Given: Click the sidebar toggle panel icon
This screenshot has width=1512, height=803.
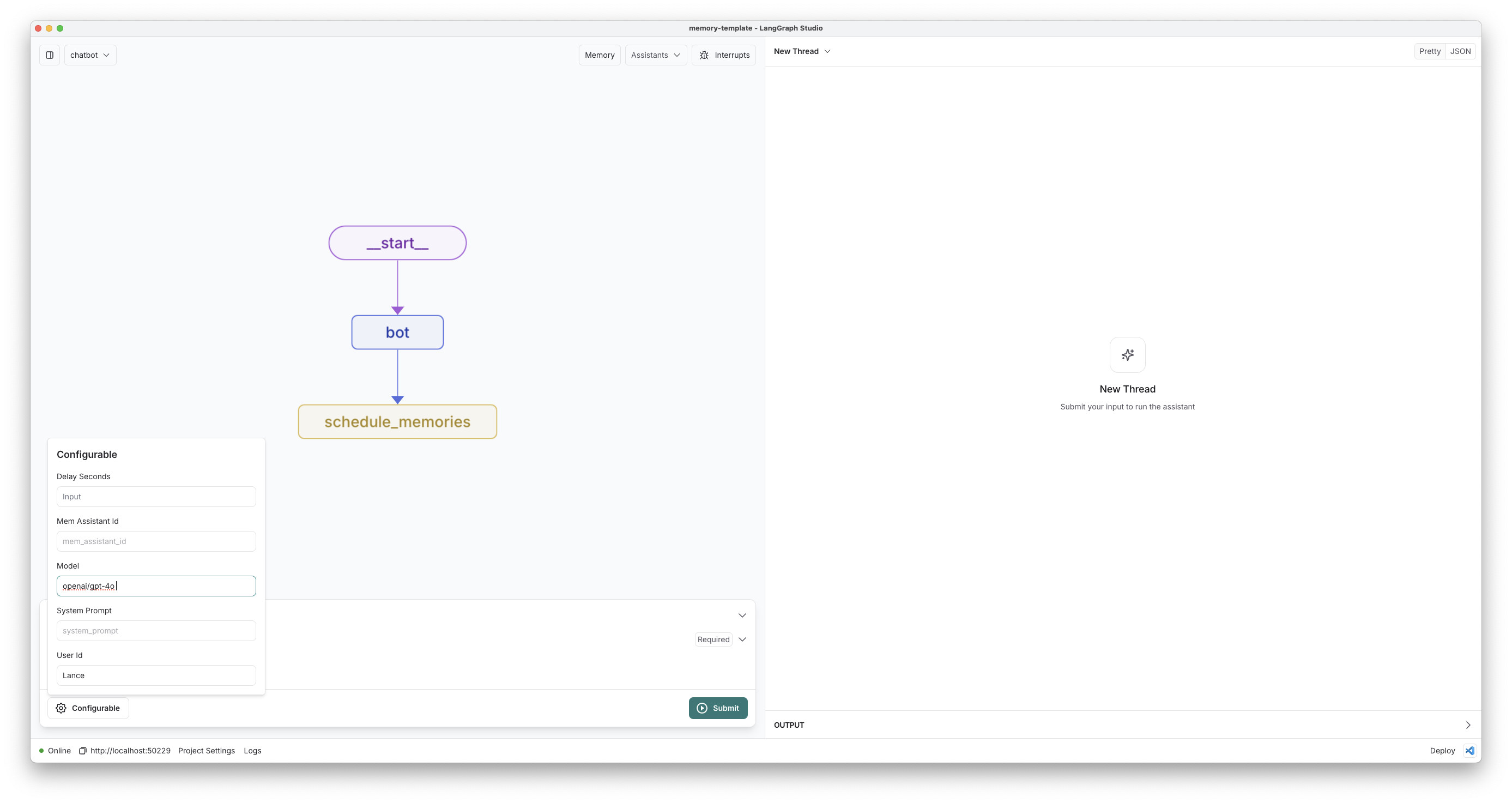Looking at the screenshot, I should point(49,54).
